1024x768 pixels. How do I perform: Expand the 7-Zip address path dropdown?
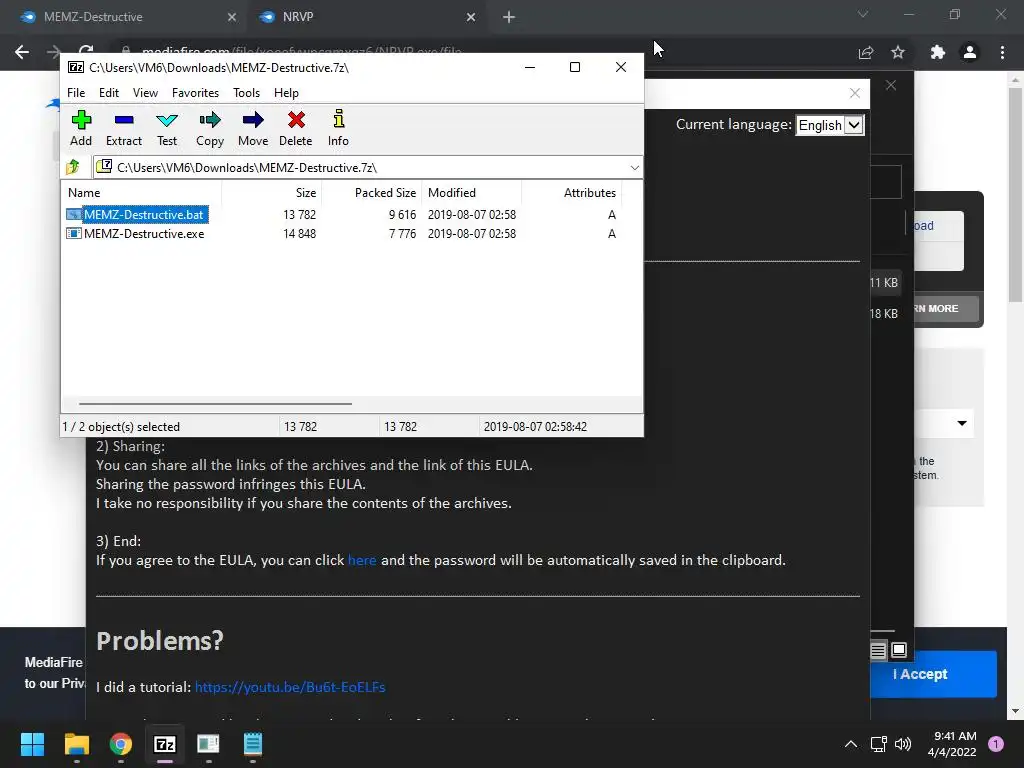pyautogui.click(x=634, y=168)
